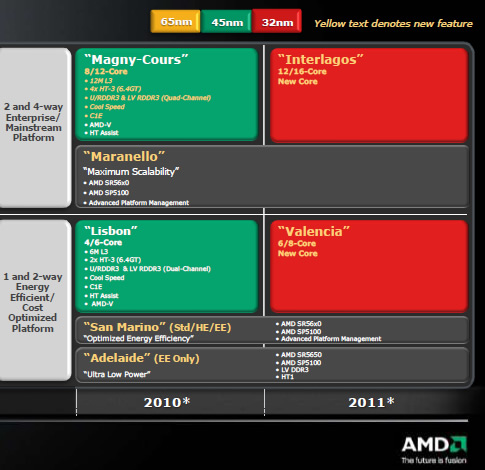Click "Ultra Low Power" tagline
Viewport: 485px width, 470px height.
click(x=117, y=374)
